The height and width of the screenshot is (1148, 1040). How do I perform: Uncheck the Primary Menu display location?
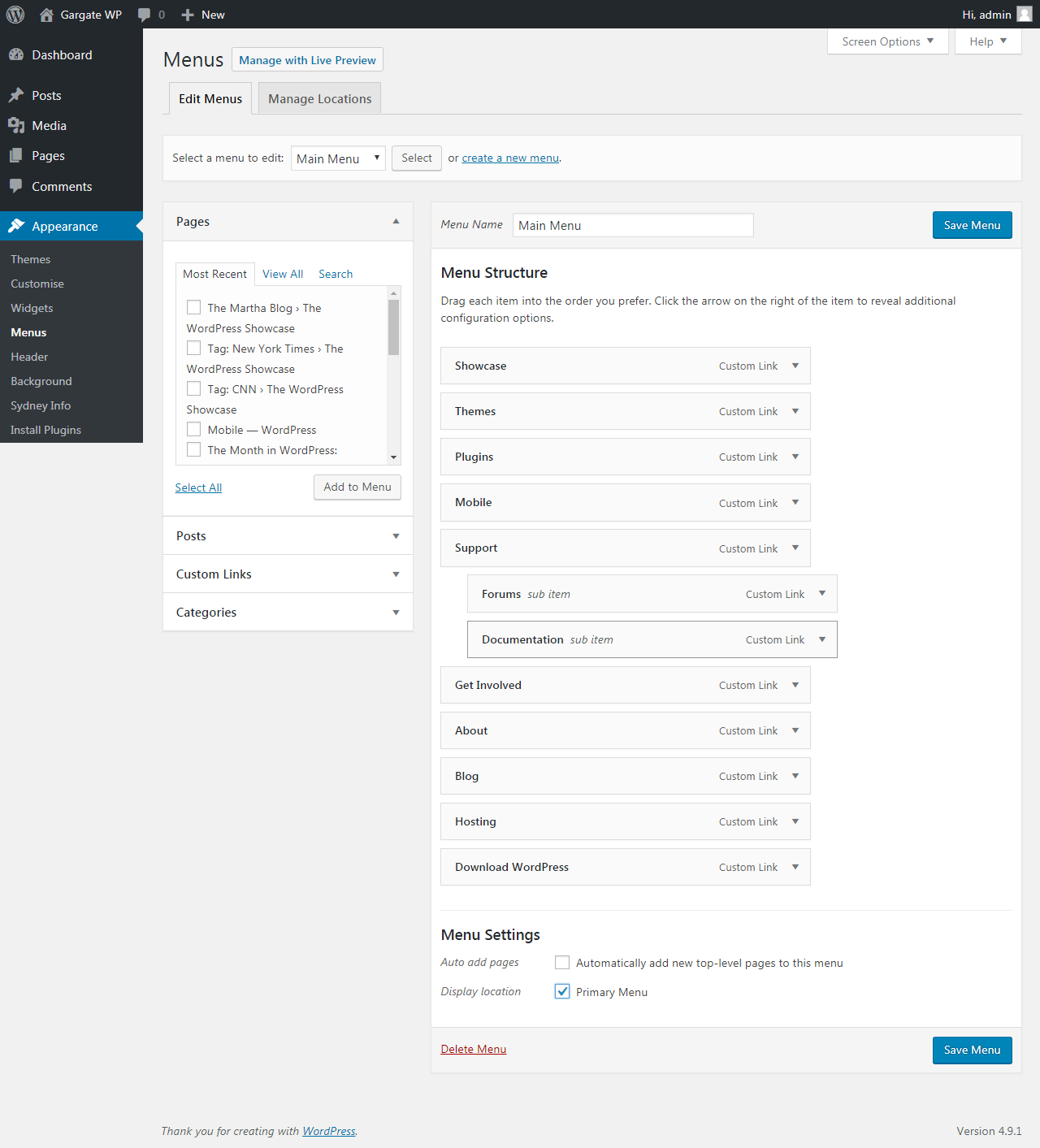coord(562,992)
